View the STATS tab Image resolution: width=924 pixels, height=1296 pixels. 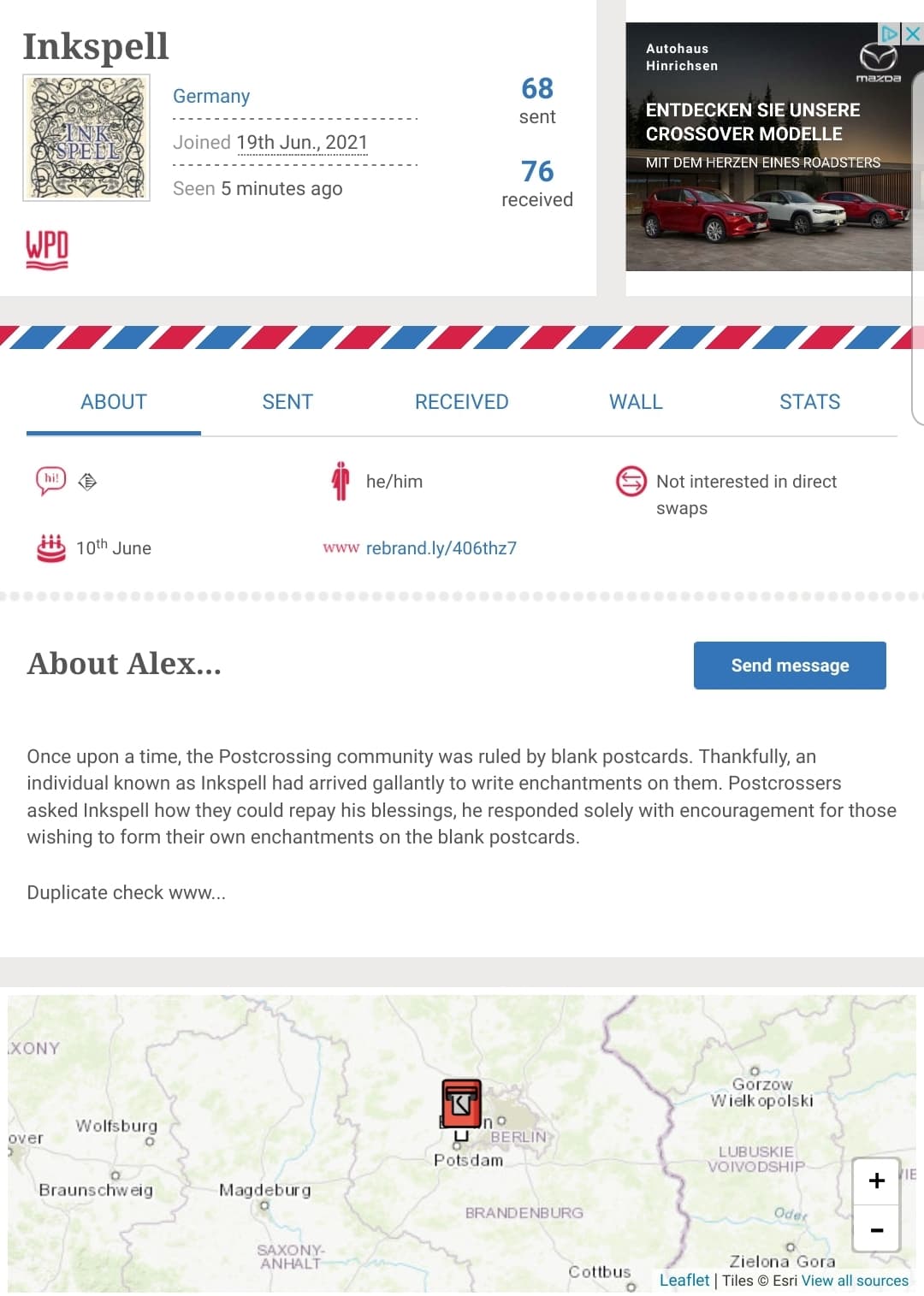(x=809, y=402)
